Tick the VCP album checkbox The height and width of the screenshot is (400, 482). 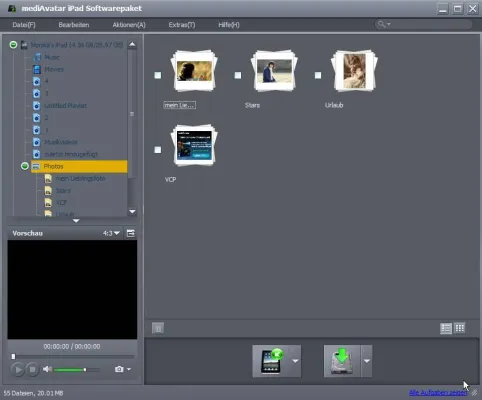point(158,150)
